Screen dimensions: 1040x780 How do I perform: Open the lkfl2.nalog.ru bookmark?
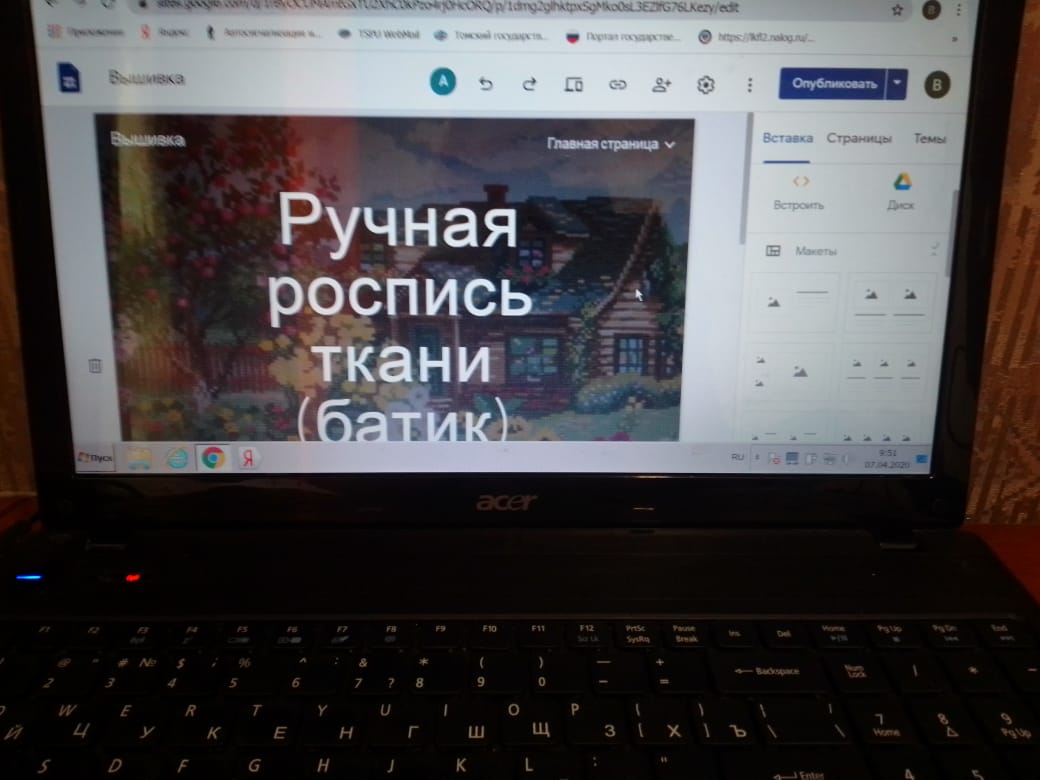[x=757, y=37]
